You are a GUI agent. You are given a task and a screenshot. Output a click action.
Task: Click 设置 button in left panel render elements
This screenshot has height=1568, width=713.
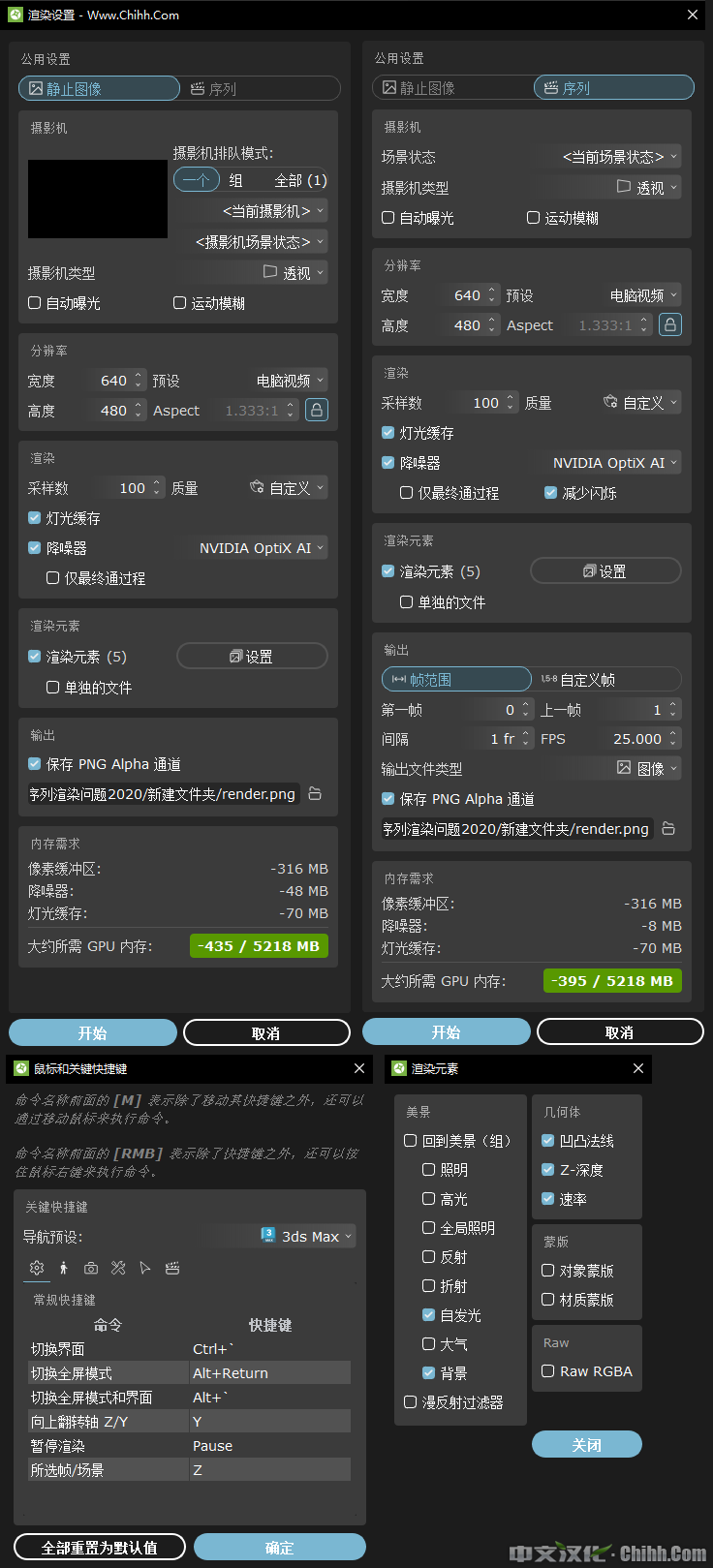click(x=252, y=657)
